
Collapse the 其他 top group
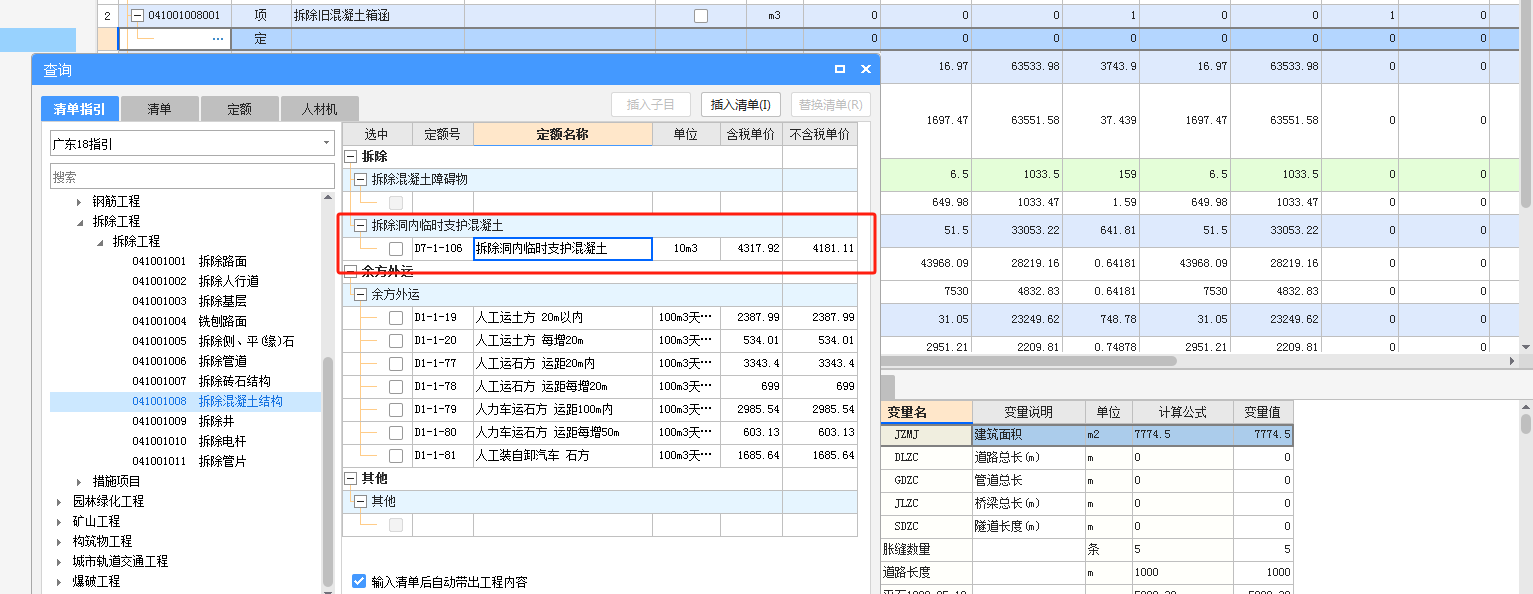350,479
